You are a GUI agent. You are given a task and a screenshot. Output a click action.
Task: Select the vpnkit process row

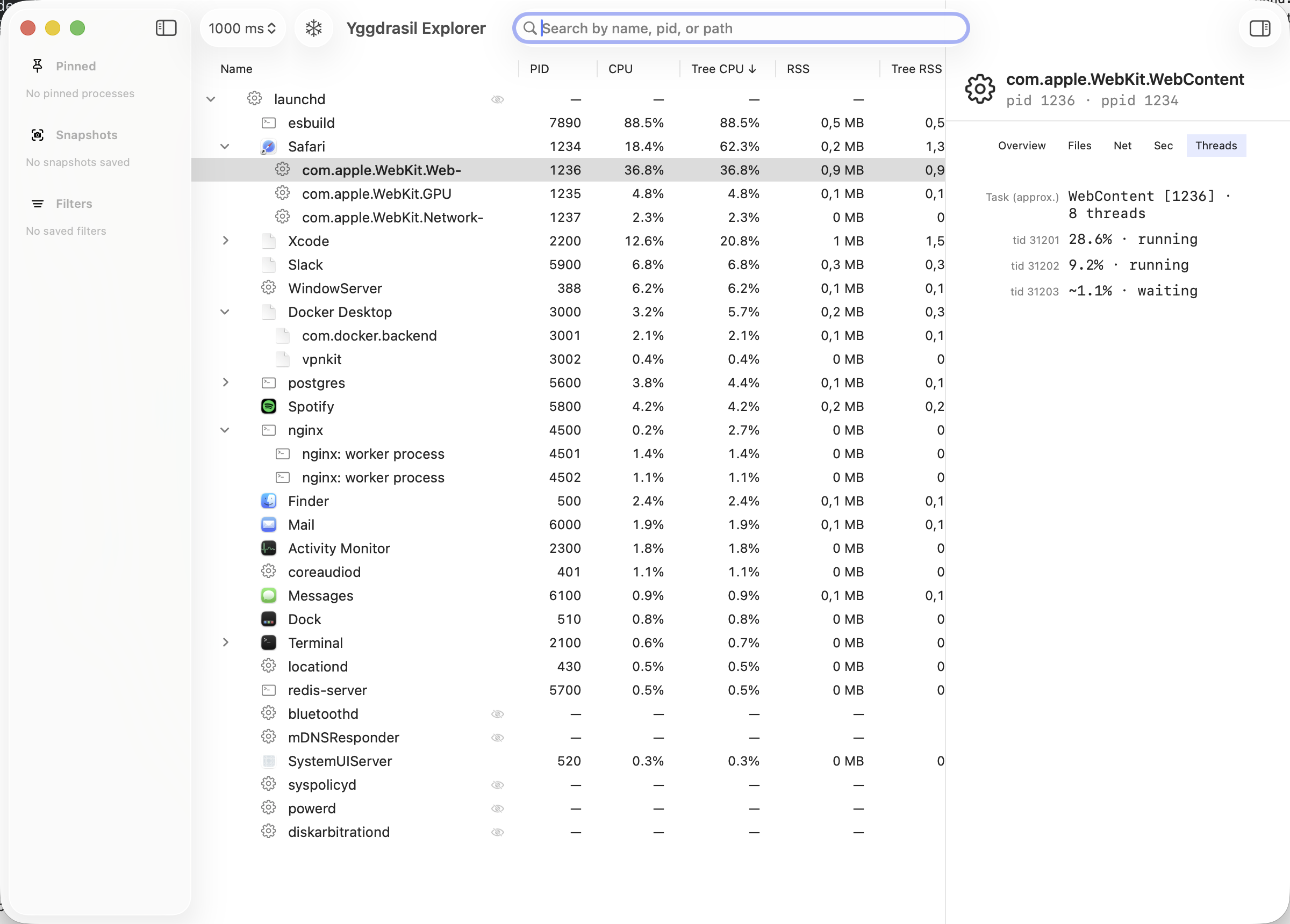(x=568, y=359)
